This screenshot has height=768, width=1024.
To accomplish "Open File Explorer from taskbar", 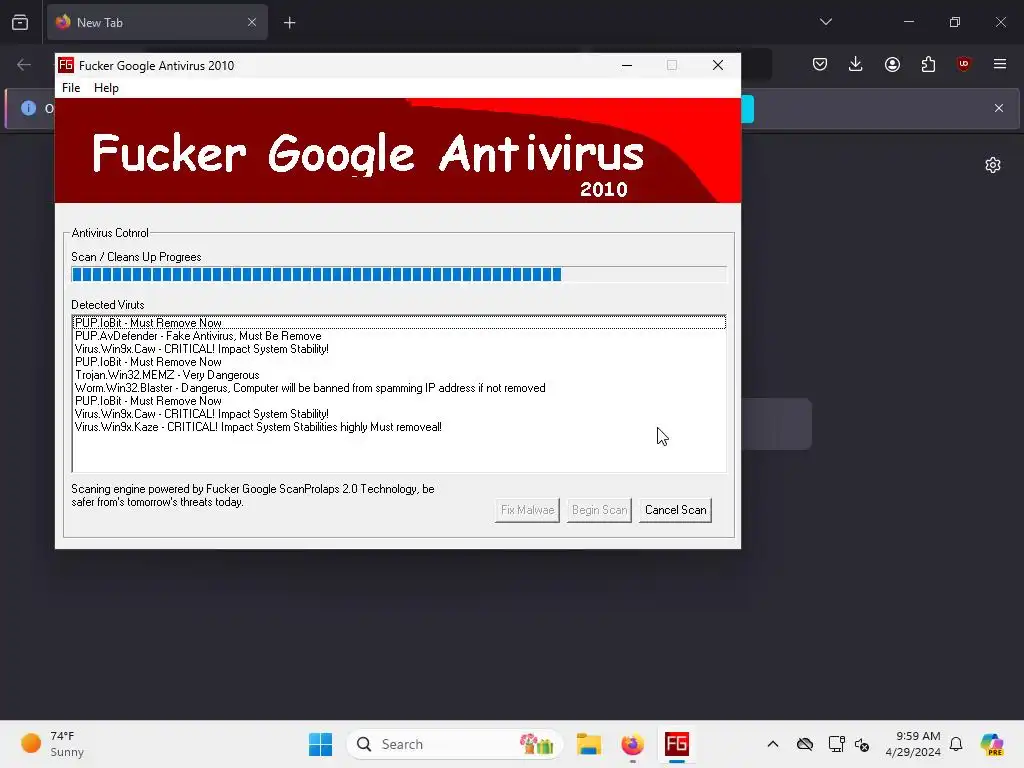I will click(588, 744).
